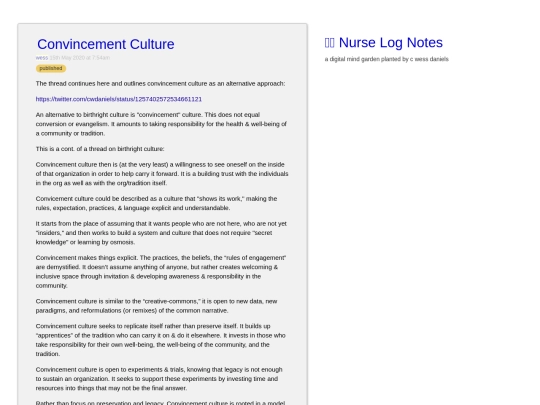Click the paragraph starting 'Convicement culture could be described'

point(156,203)
